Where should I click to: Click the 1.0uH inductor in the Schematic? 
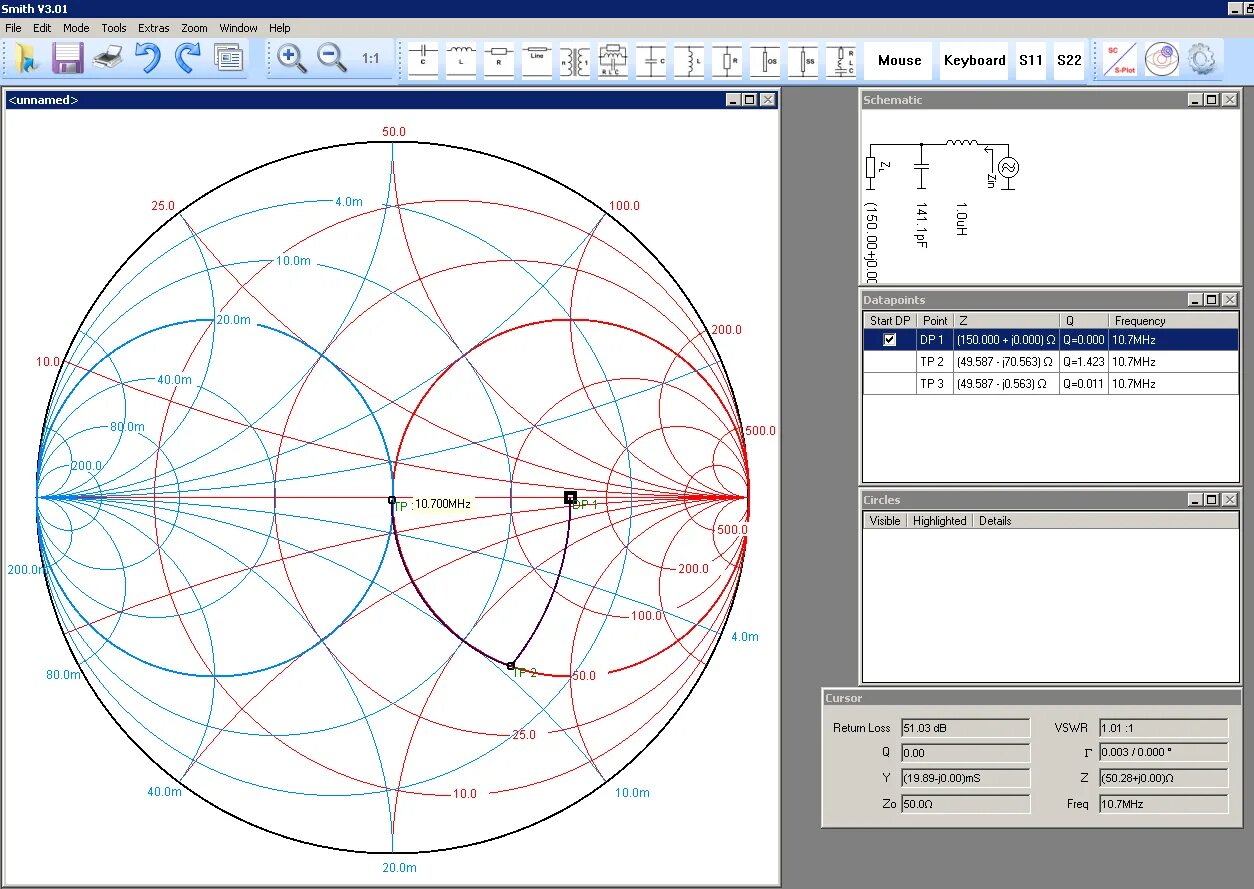pos(962,144)
